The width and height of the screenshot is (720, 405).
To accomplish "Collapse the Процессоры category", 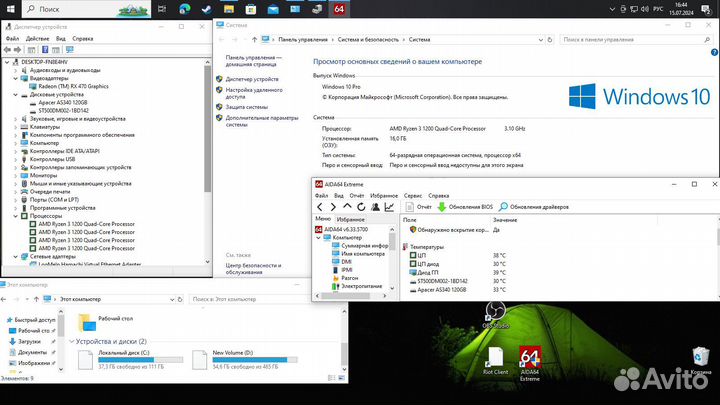I will [16, 216].
